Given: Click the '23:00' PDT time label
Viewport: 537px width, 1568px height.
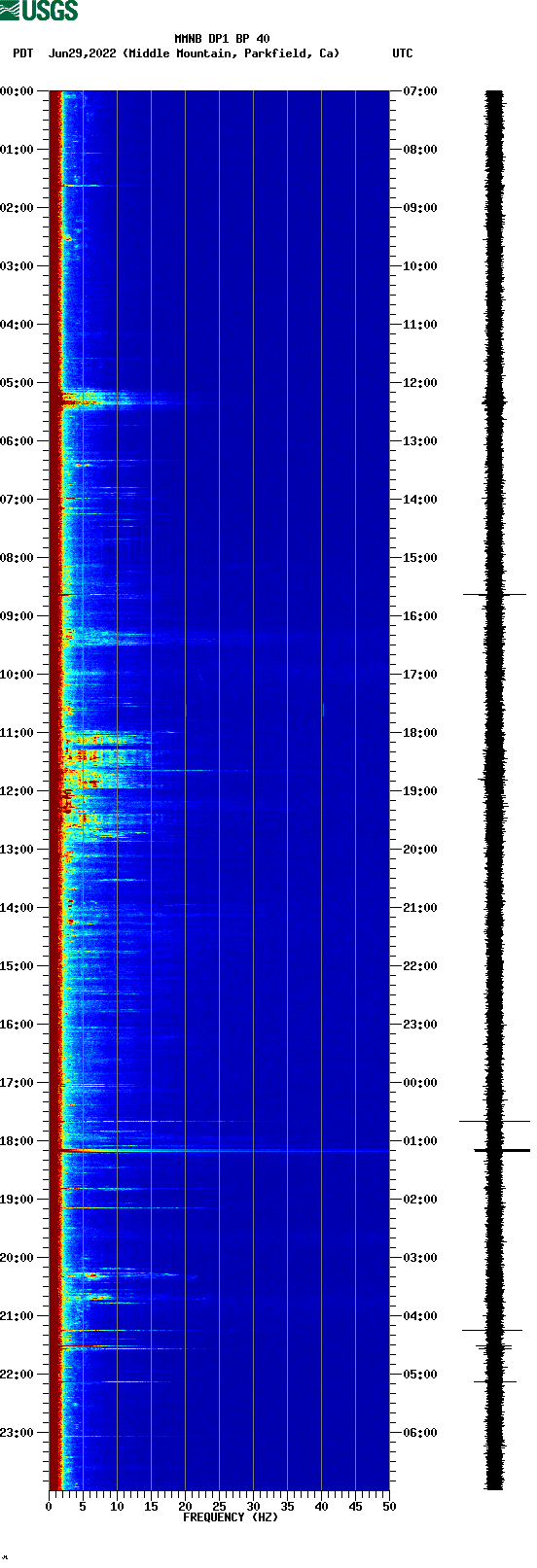Looking at the screenshot, I should [18, 1433].
